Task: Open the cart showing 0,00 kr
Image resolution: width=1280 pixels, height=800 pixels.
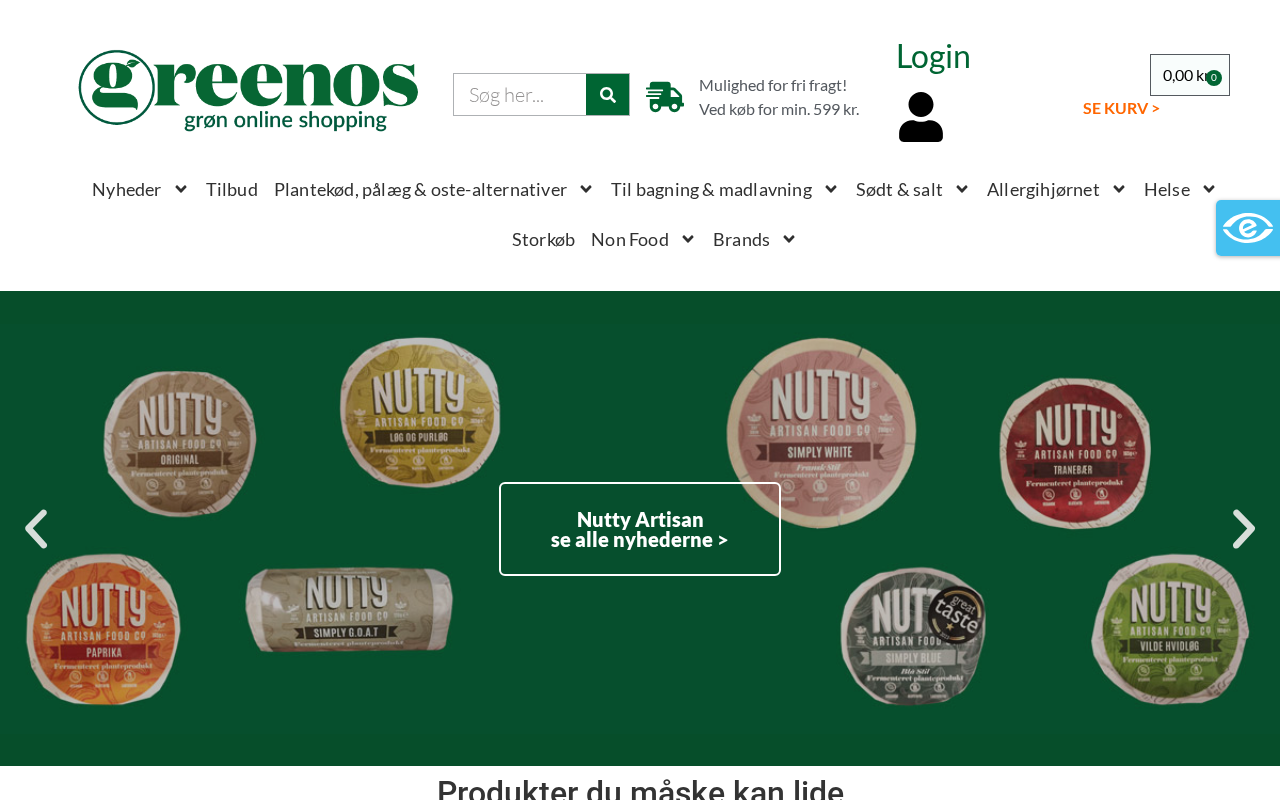Action: (1189, 75)
